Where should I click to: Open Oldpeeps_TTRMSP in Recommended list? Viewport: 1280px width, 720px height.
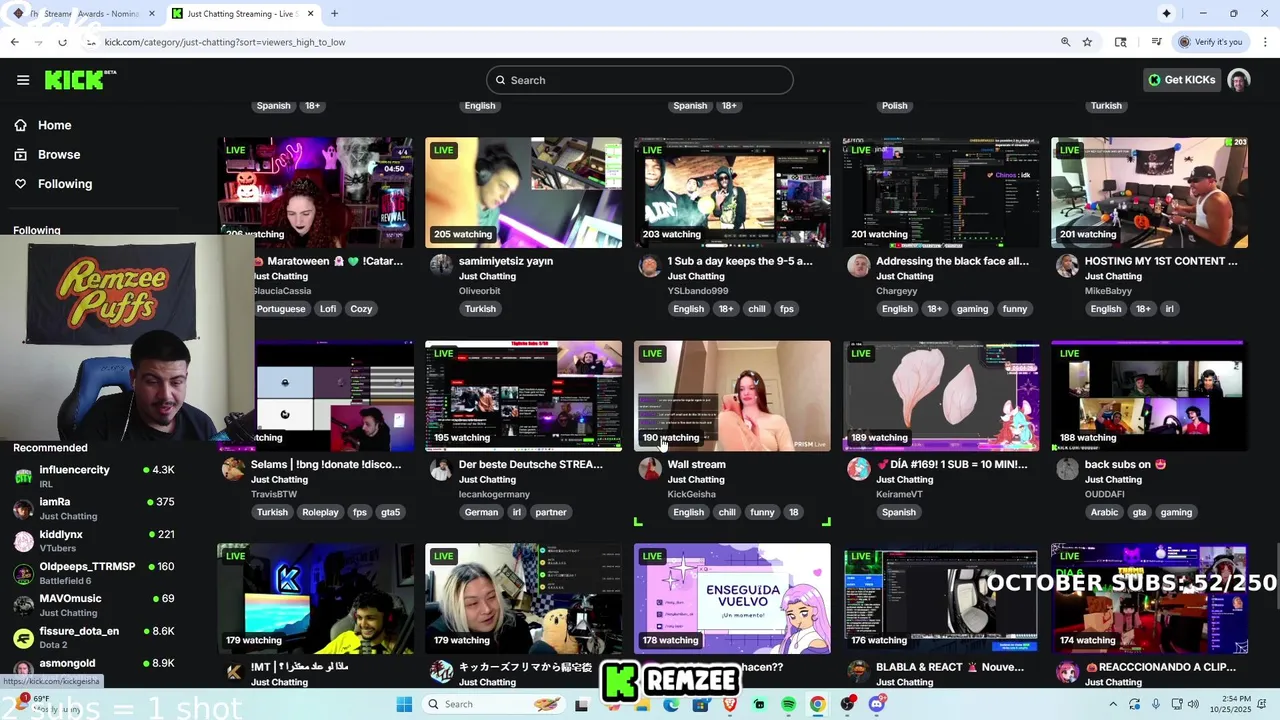[95, 573]
